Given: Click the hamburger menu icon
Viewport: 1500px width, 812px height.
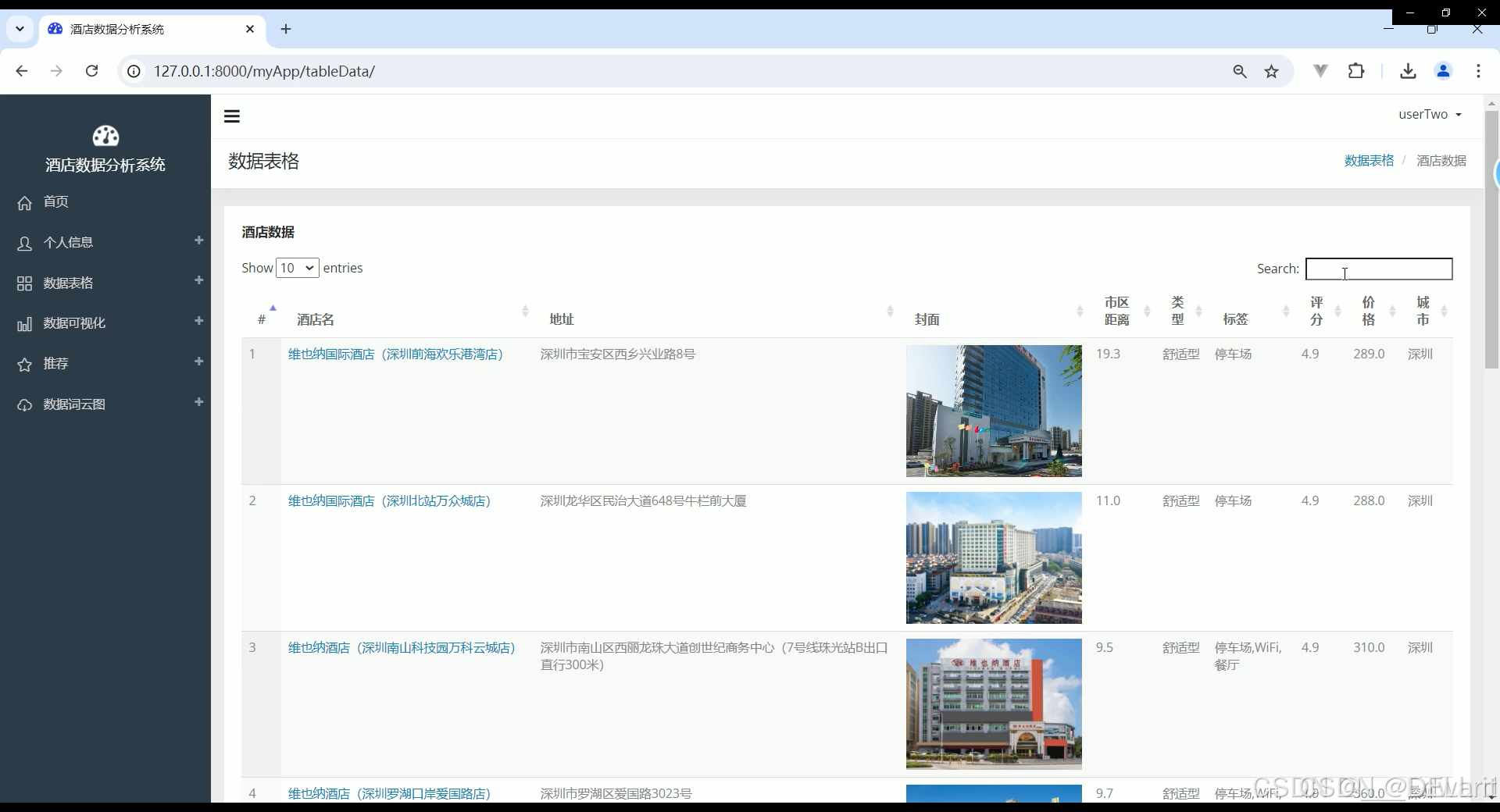Looking at the screenshot, I should [231, 116].
